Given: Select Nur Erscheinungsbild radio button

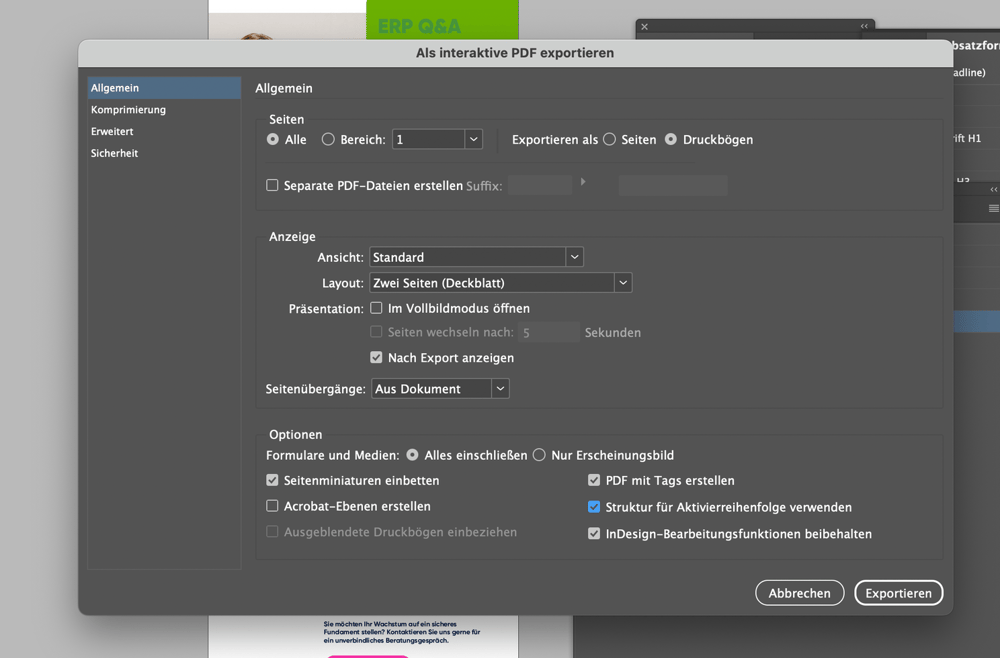Looking at the screenshot, I should coord(540,455).
